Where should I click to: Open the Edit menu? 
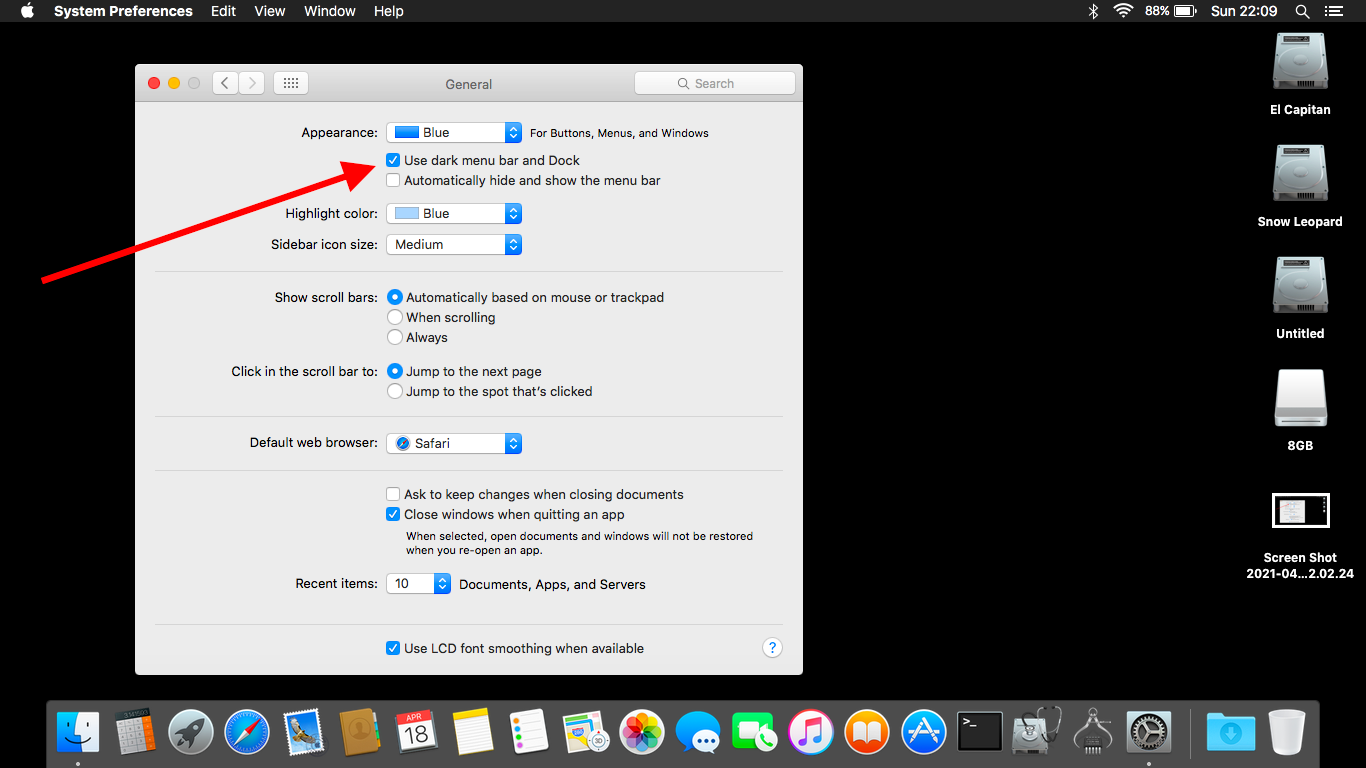click(224, 11)
